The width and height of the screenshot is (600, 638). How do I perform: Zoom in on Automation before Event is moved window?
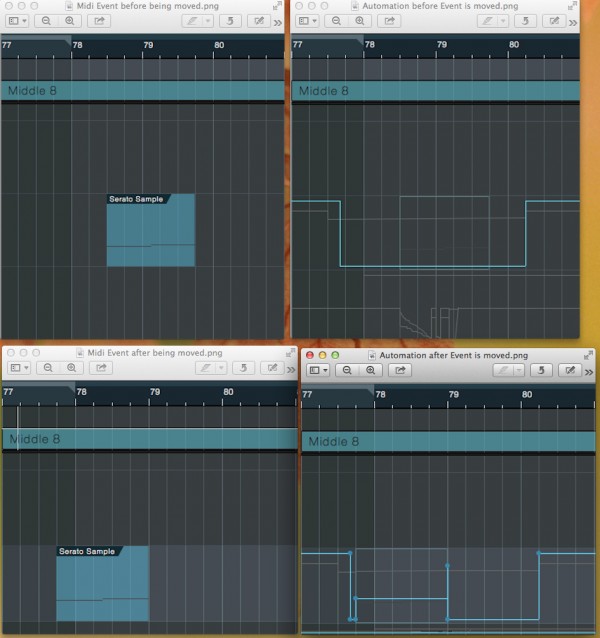[x=360, y=21]
